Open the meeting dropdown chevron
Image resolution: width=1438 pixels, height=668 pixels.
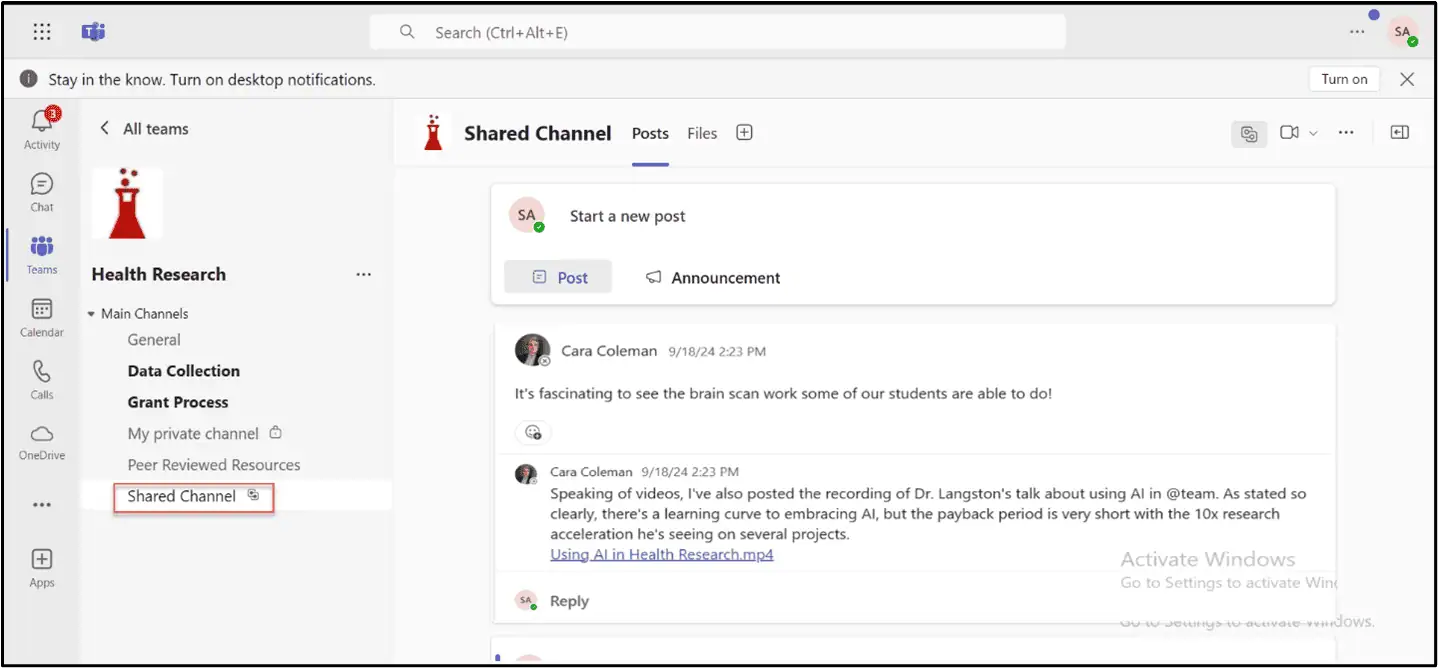tap(1313, 132)
